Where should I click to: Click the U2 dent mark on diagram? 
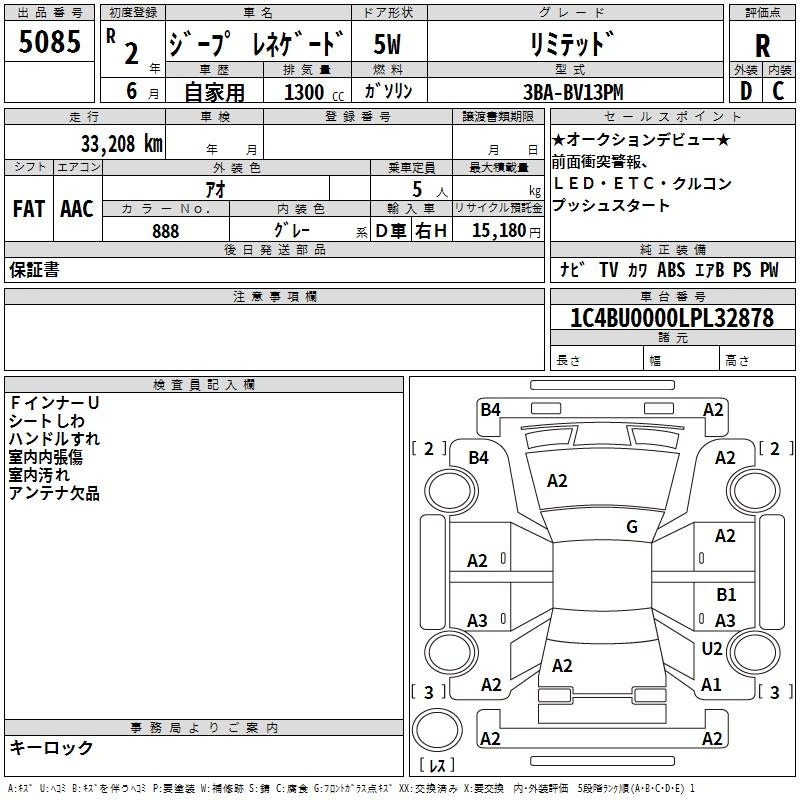point(712,648)
